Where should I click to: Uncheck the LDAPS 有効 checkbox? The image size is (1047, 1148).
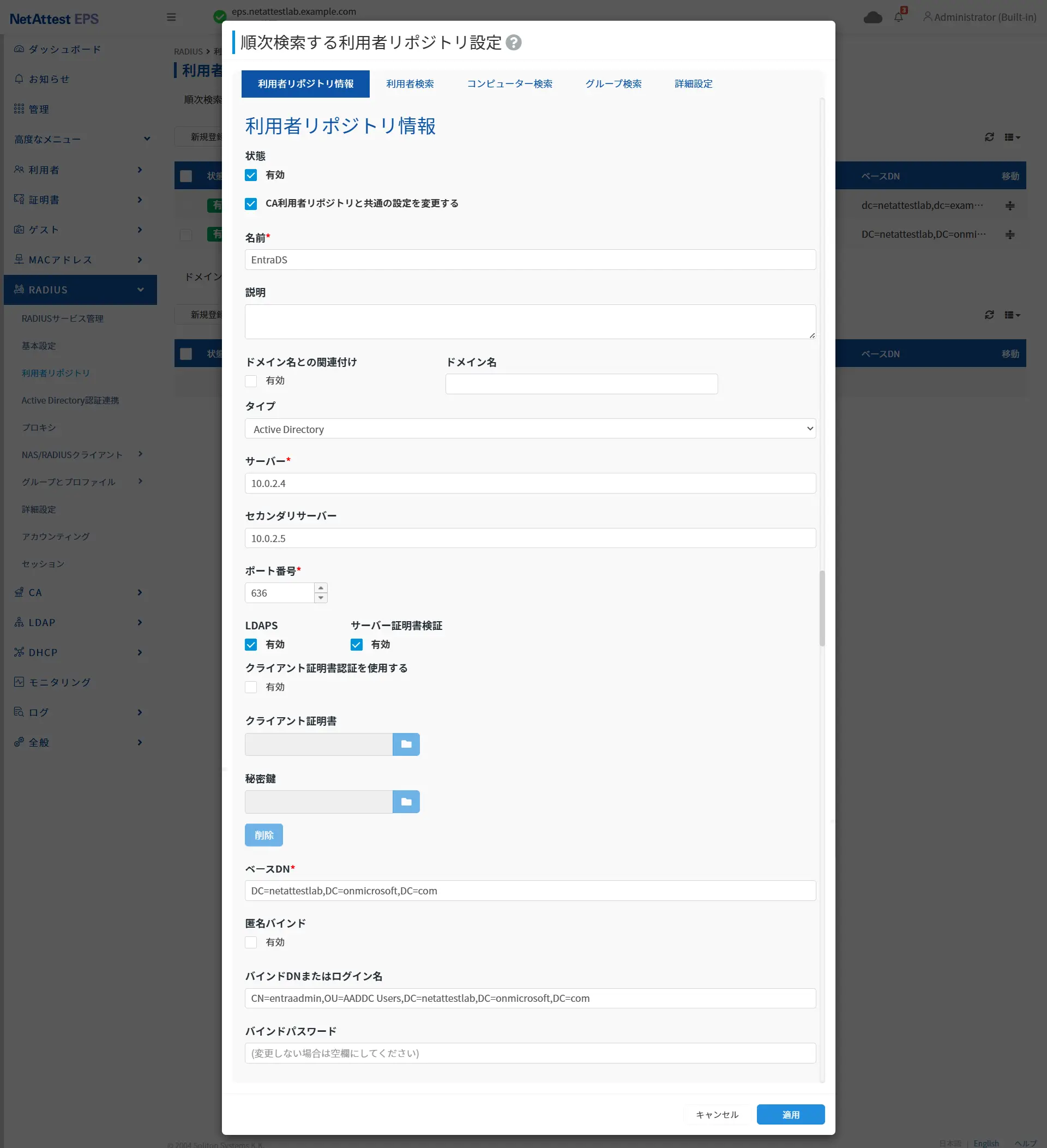click(251, 645)
